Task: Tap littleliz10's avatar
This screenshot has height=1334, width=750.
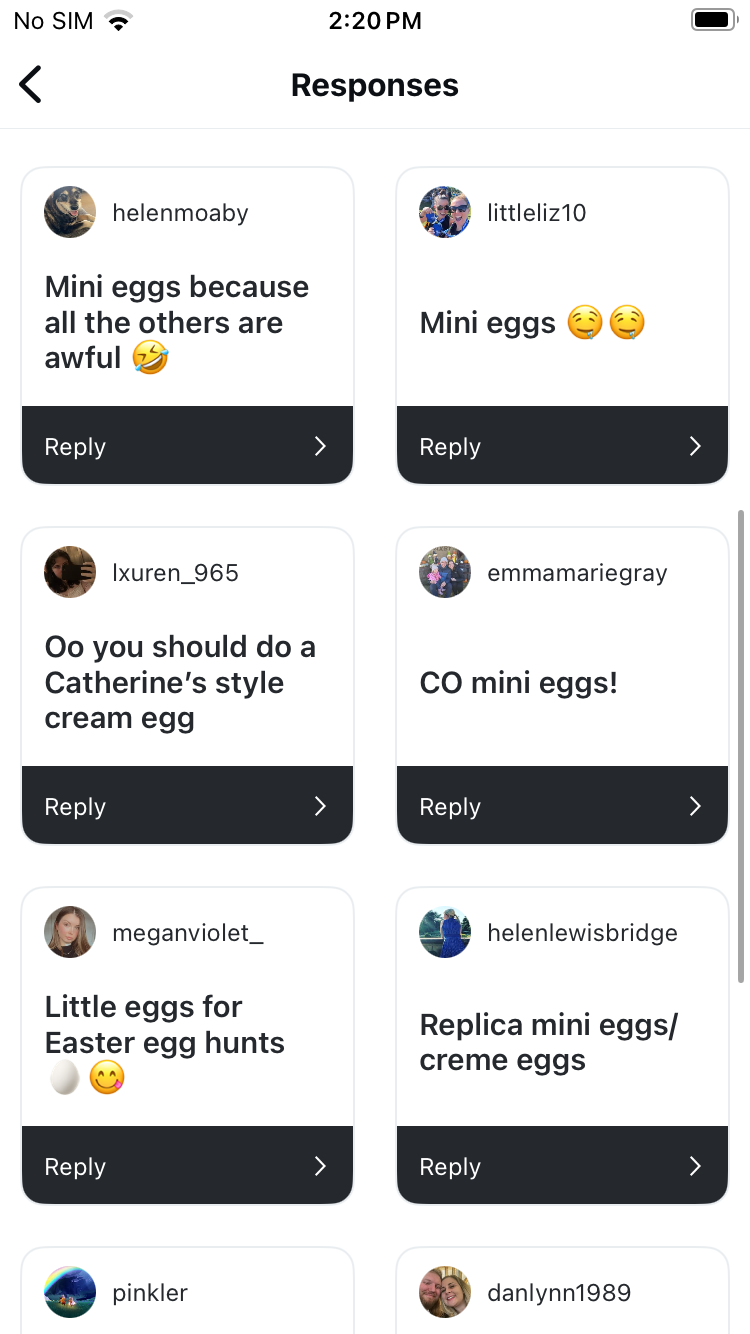Action: coord(445,212)
